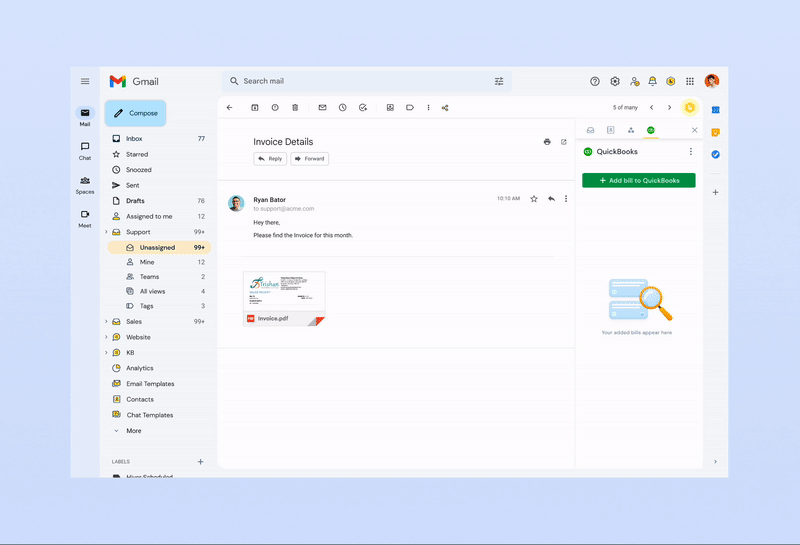Viewport: 800px width, 545px height.
Task: Add this email to tasks
Action: [363, 108]
